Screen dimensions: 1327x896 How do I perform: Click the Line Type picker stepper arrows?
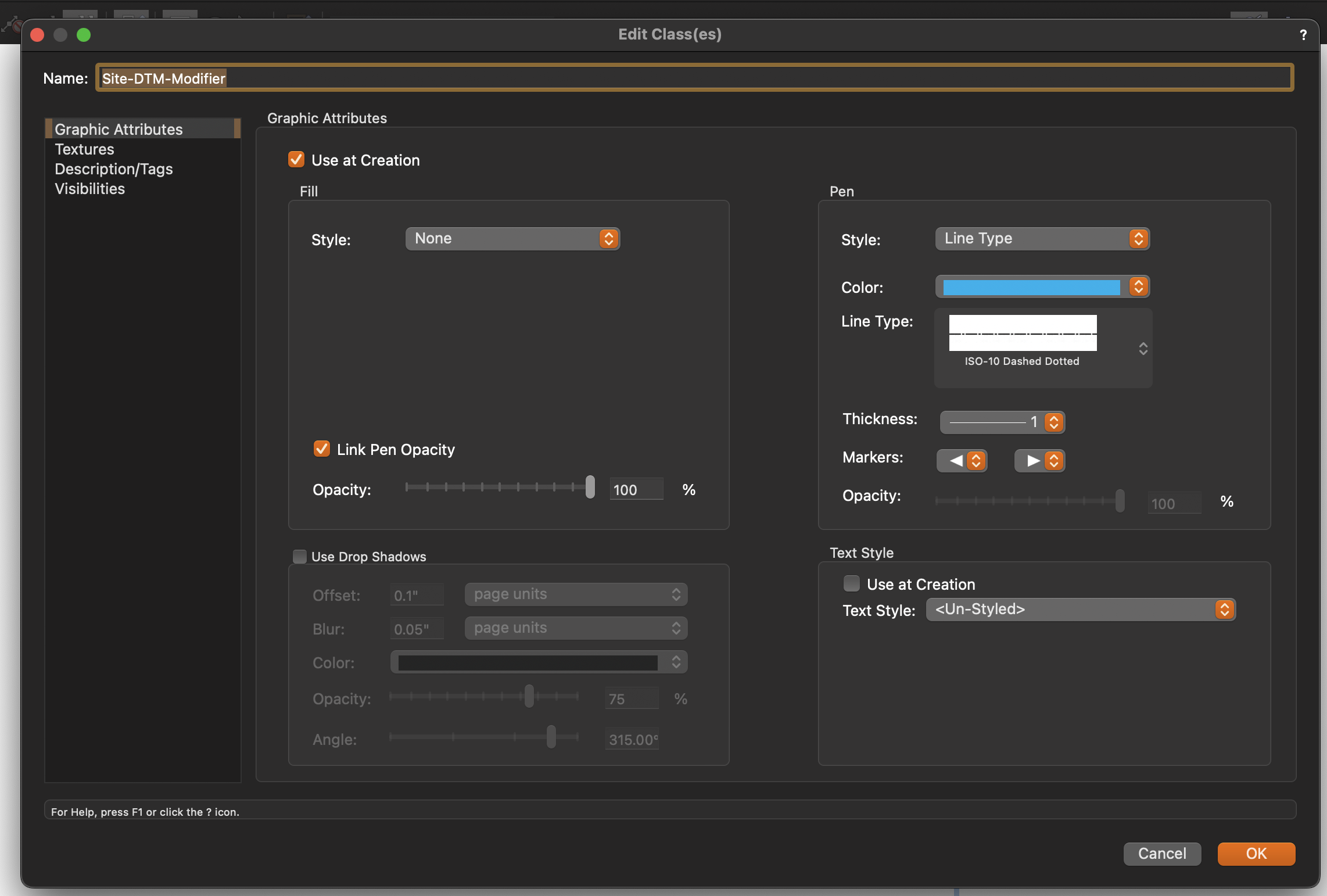point(1143,349)
